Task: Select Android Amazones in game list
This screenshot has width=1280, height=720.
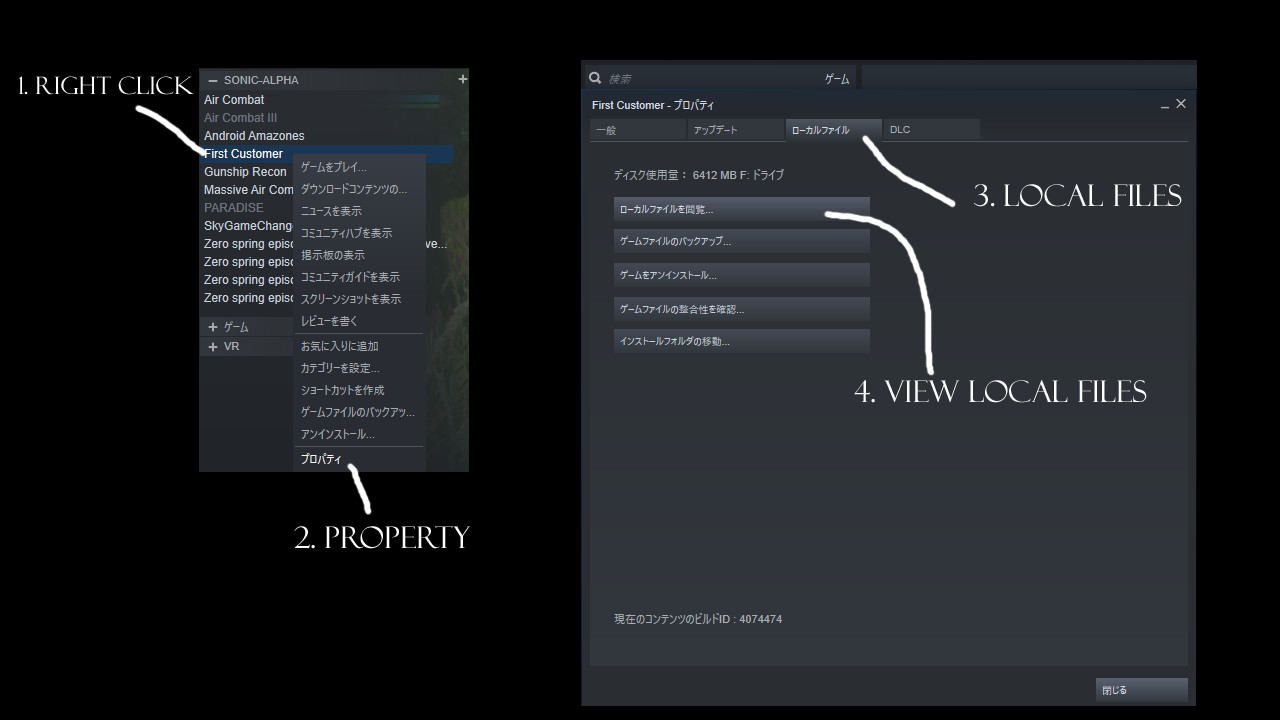Action: tap(254, 135)
